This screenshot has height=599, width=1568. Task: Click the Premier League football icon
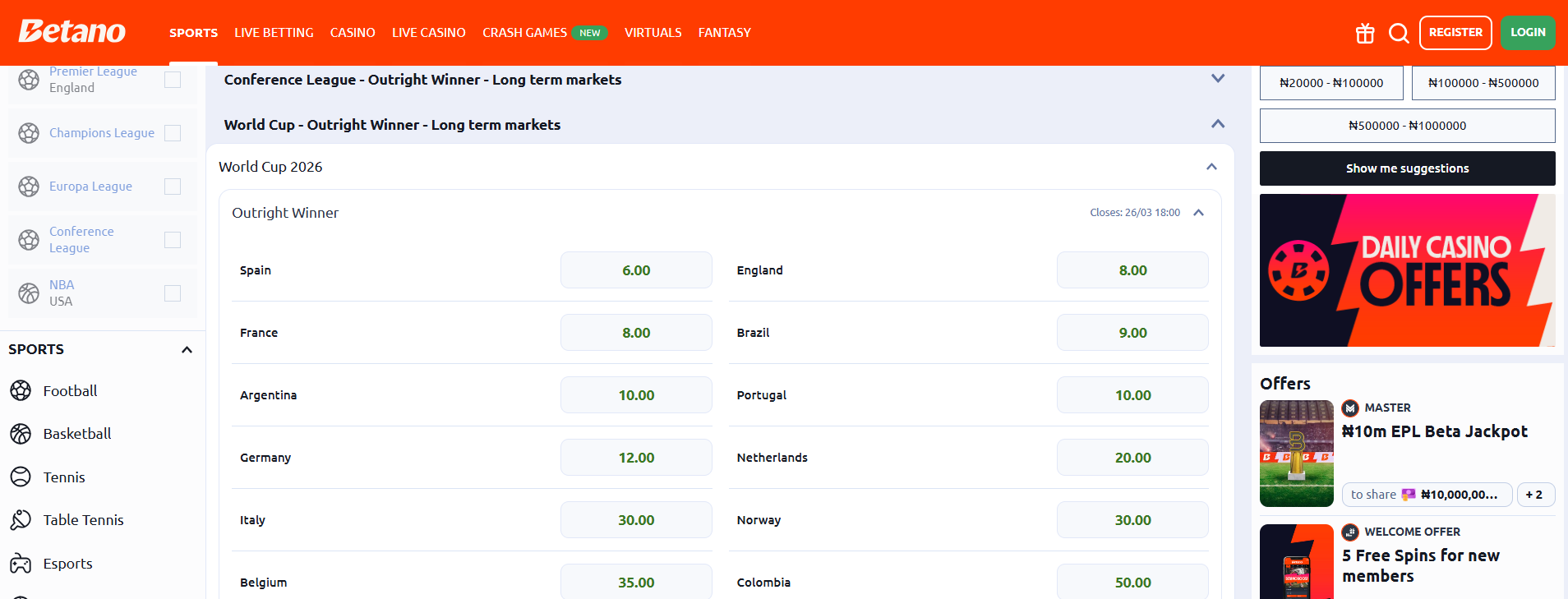pos(29,80)
